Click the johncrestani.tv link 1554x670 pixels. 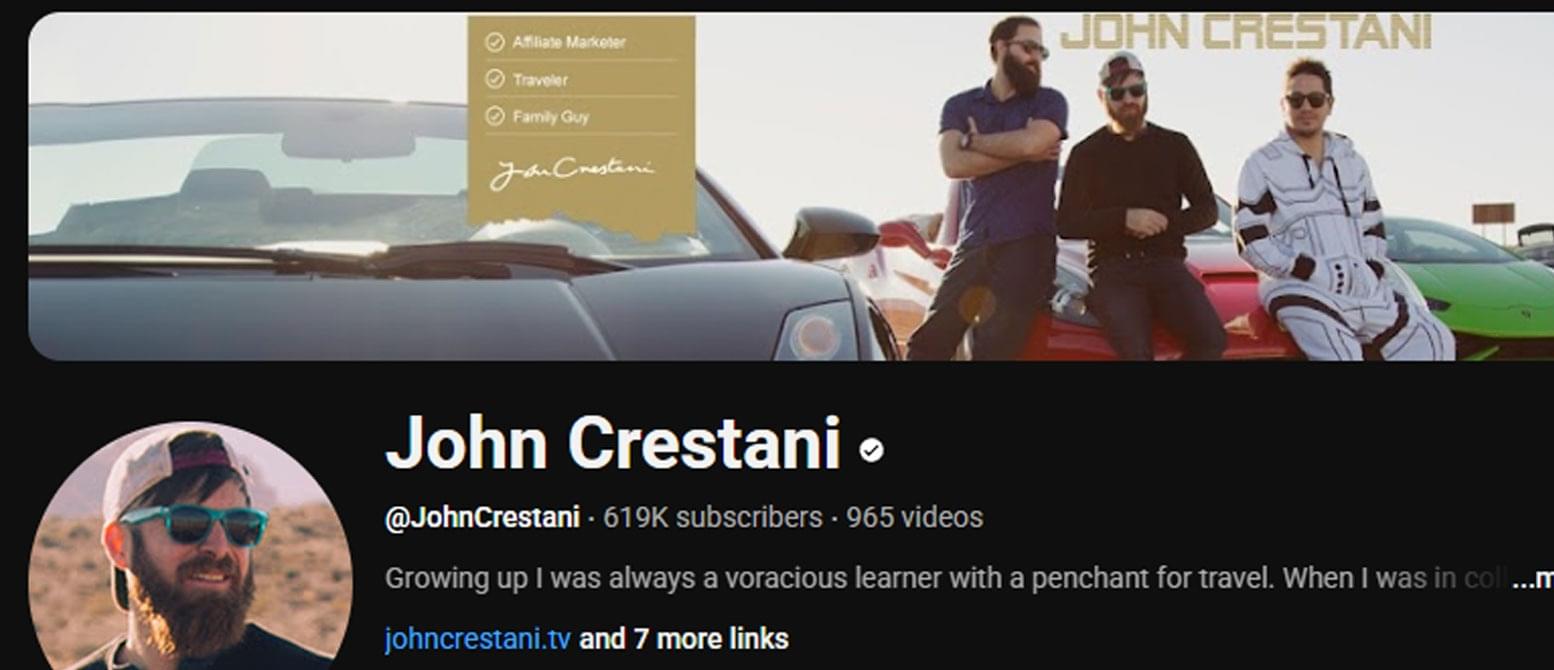click(x=478, y=638)
